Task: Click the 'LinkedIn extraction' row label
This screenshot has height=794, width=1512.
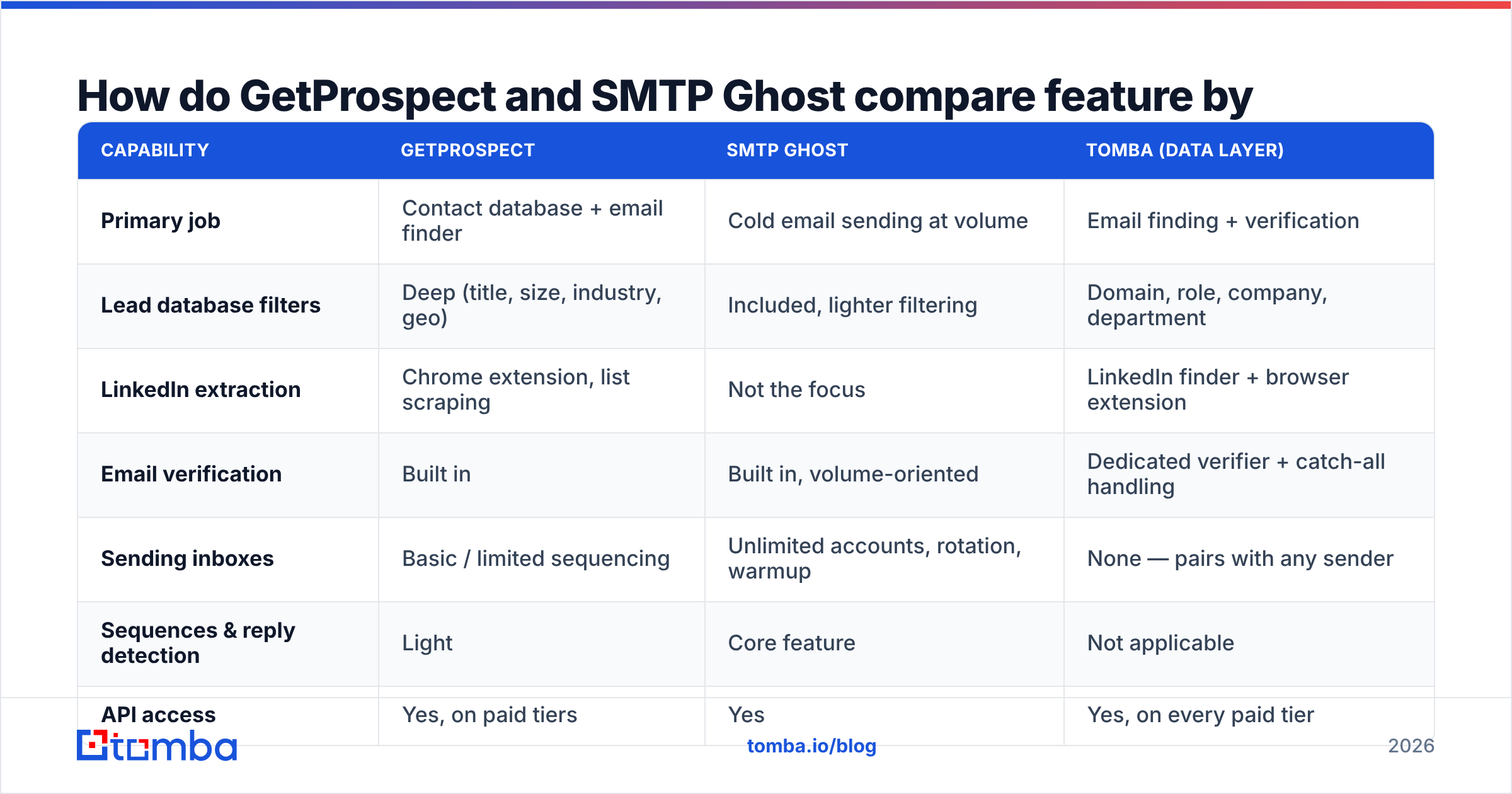Action: coord(200,389)
